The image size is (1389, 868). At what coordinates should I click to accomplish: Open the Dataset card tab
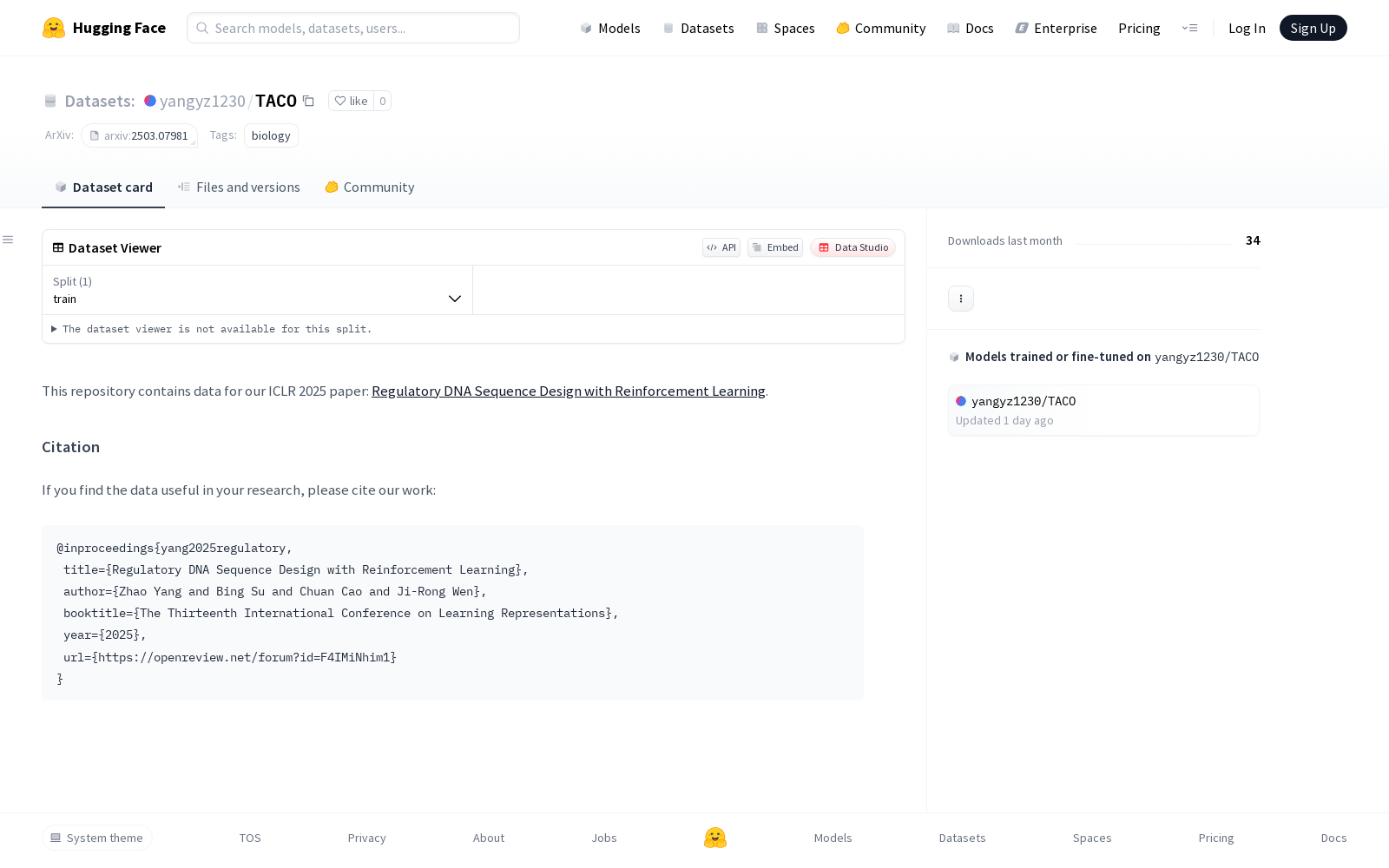point(103,187)
